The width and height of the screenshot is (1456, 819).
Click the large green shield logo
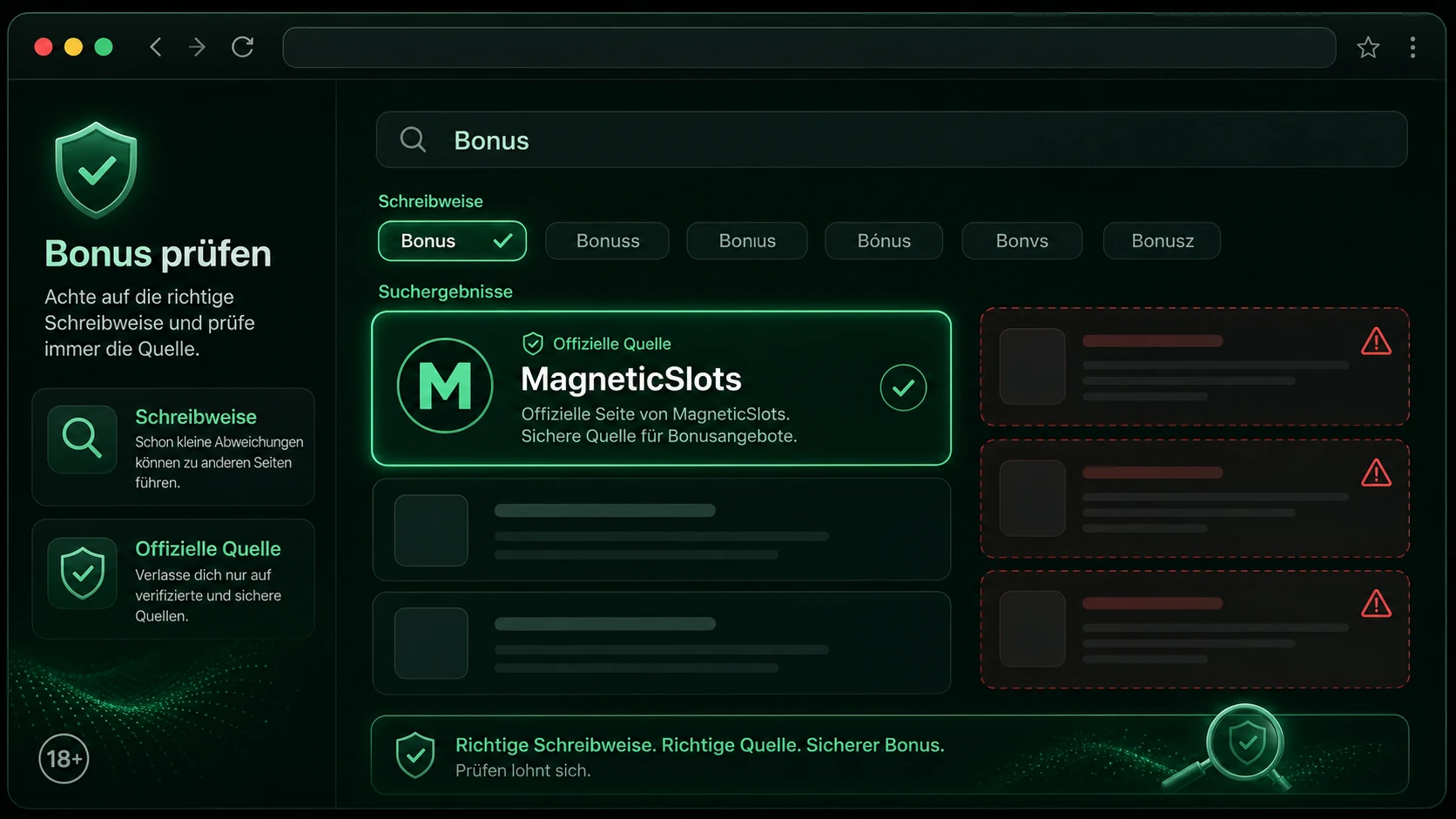96,170
